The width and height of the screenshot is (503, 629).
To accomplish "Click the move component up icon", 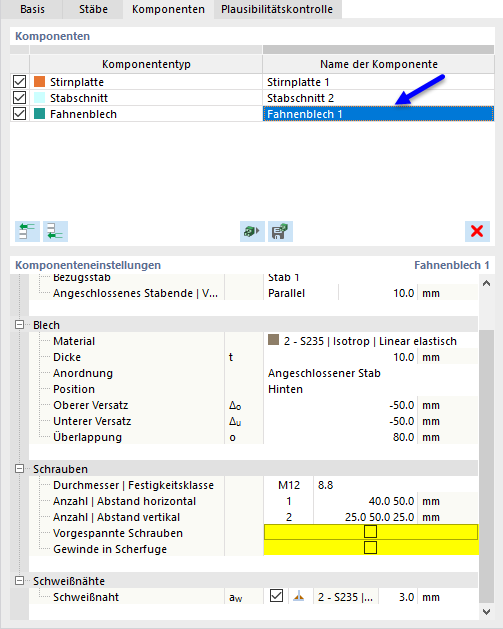I will [x=27, y=231].
